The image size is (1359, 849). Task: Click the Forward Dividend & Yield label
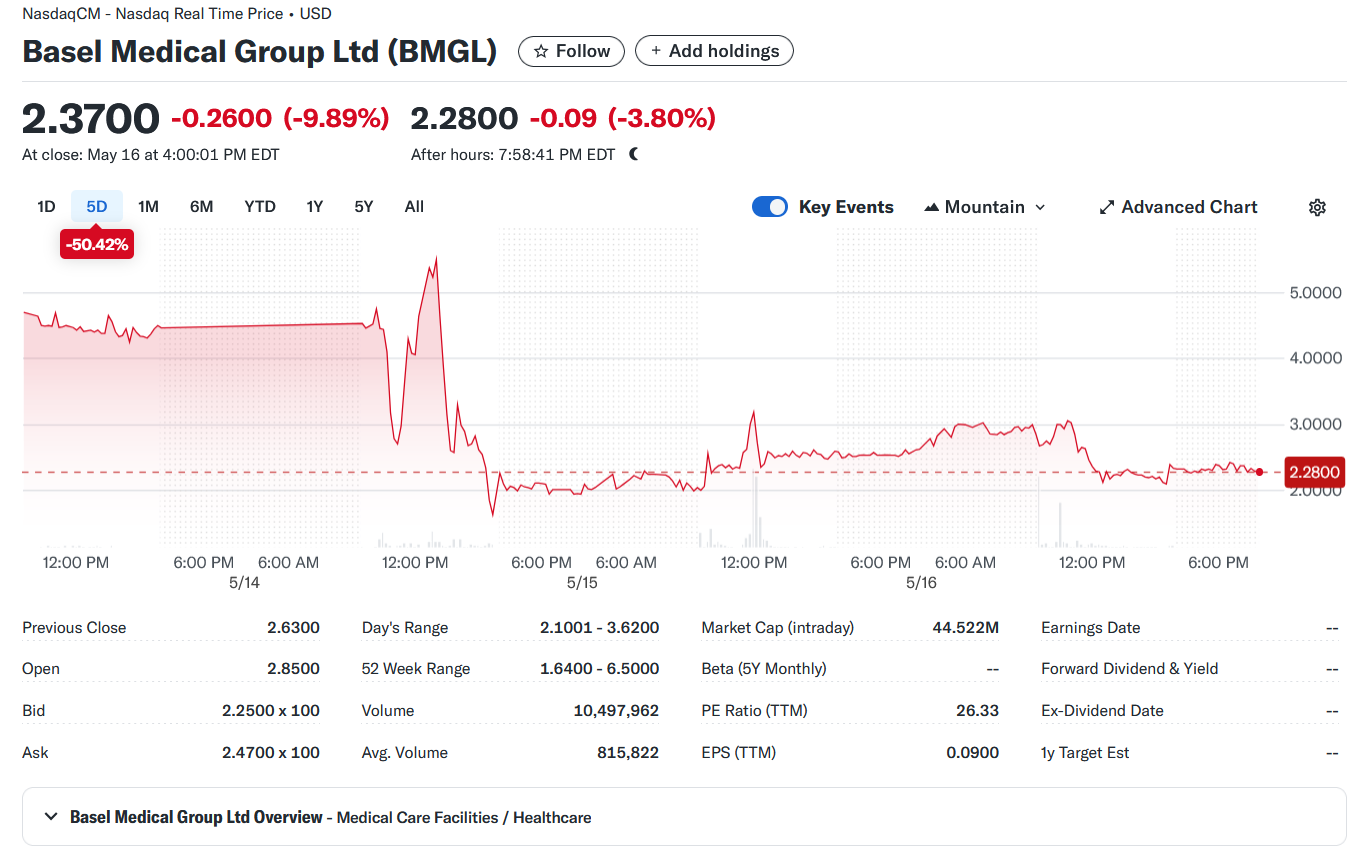coord(1129,669)
